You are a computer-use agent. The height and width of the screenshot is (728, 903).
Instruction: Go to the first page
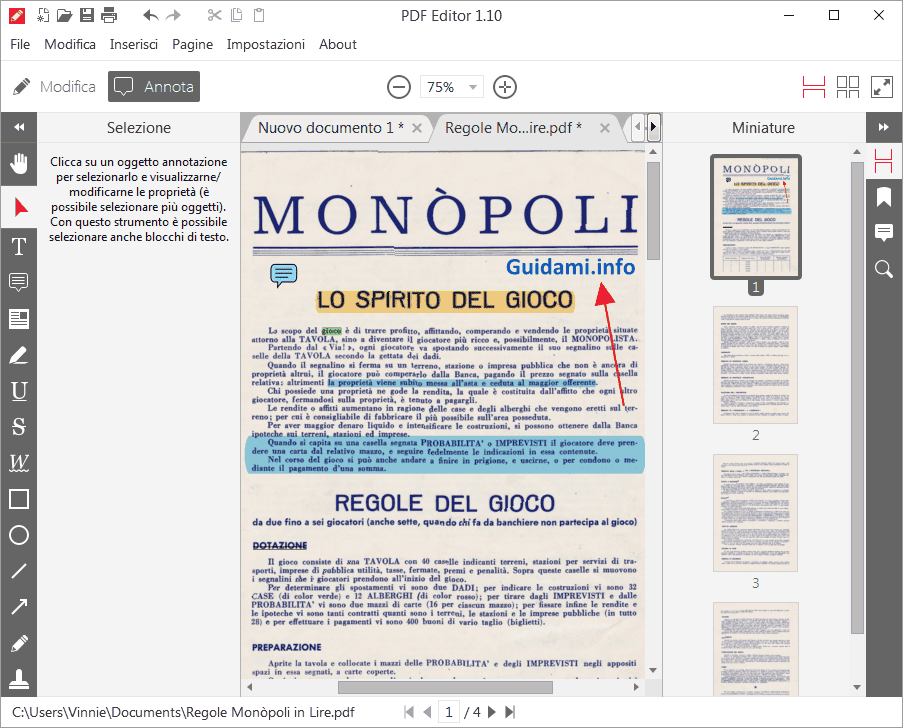409,712
